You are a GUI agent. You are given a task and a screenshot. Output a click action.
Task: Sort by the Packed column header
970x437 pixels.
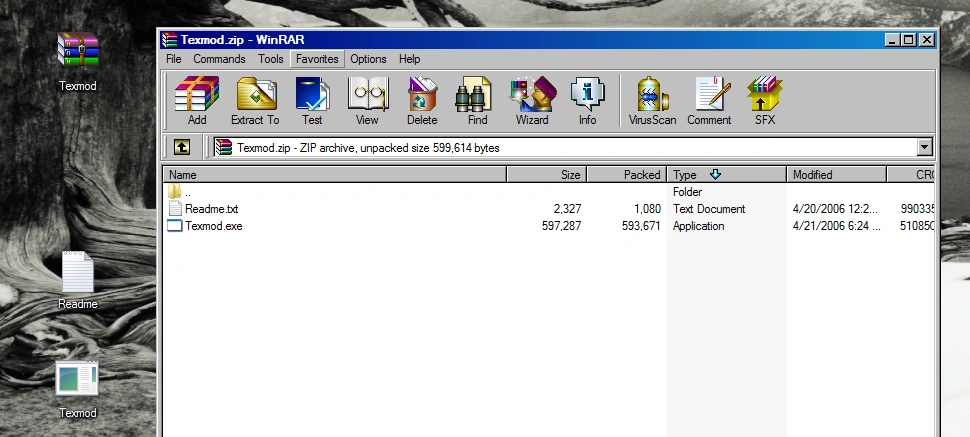coord(627,175)
